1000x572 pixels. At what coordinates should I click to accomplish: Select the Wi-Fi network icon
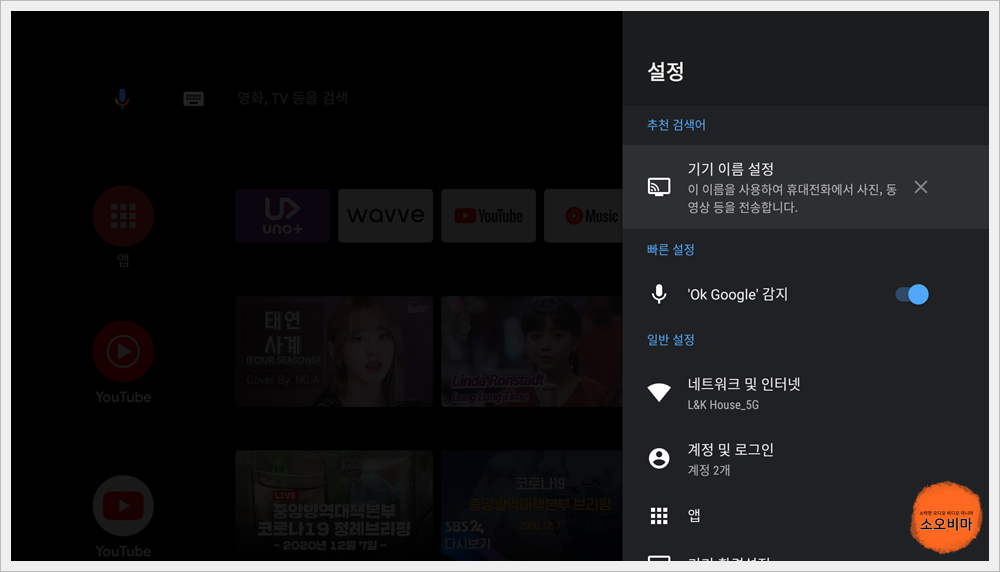[x=659, y=392]
